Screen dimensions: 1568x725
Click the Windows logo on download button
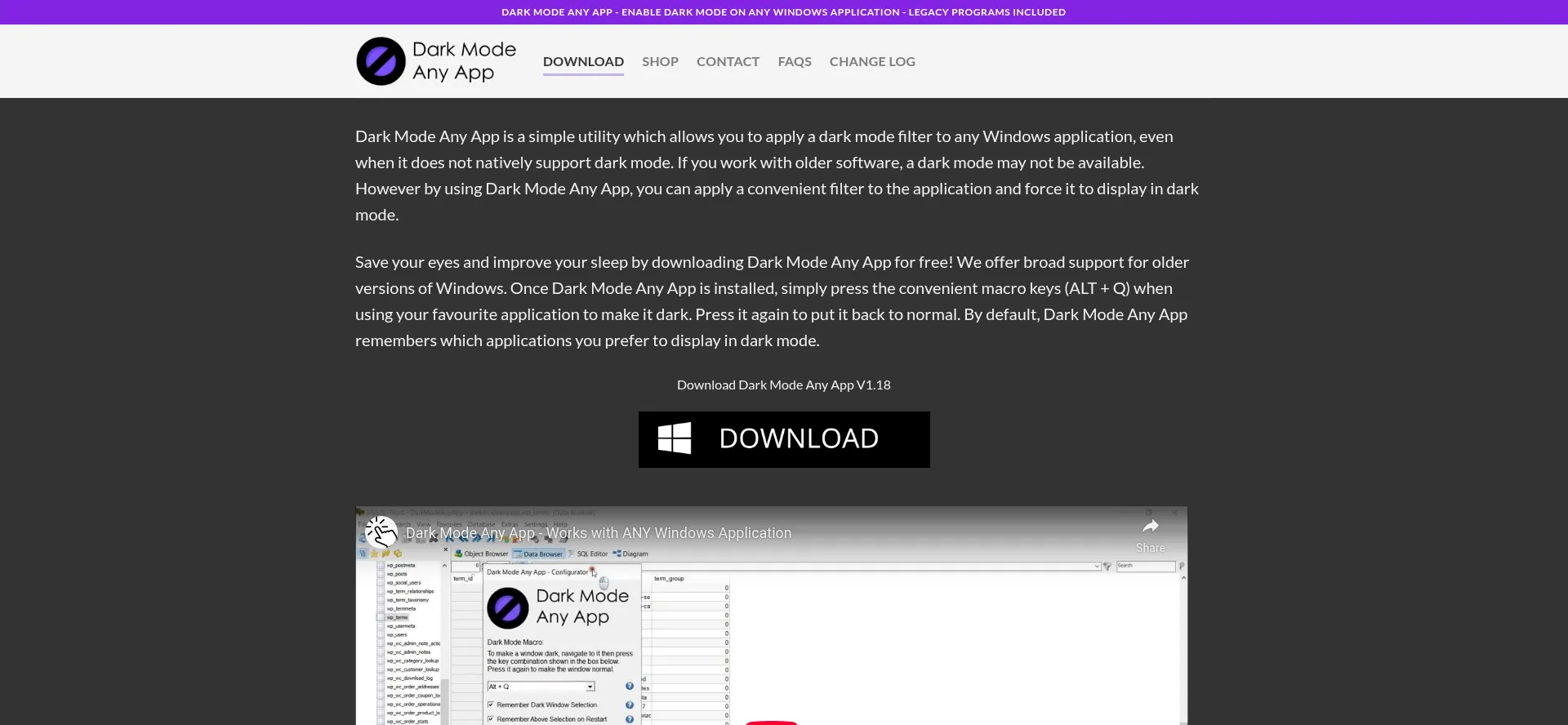tap(675, 438)
